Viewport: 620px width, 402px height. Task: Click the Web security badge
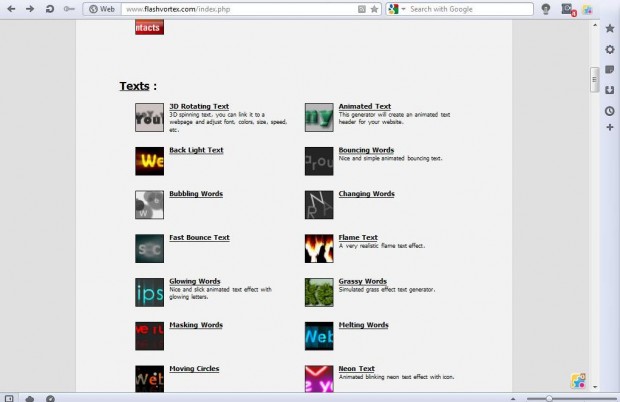coord(101,9)
